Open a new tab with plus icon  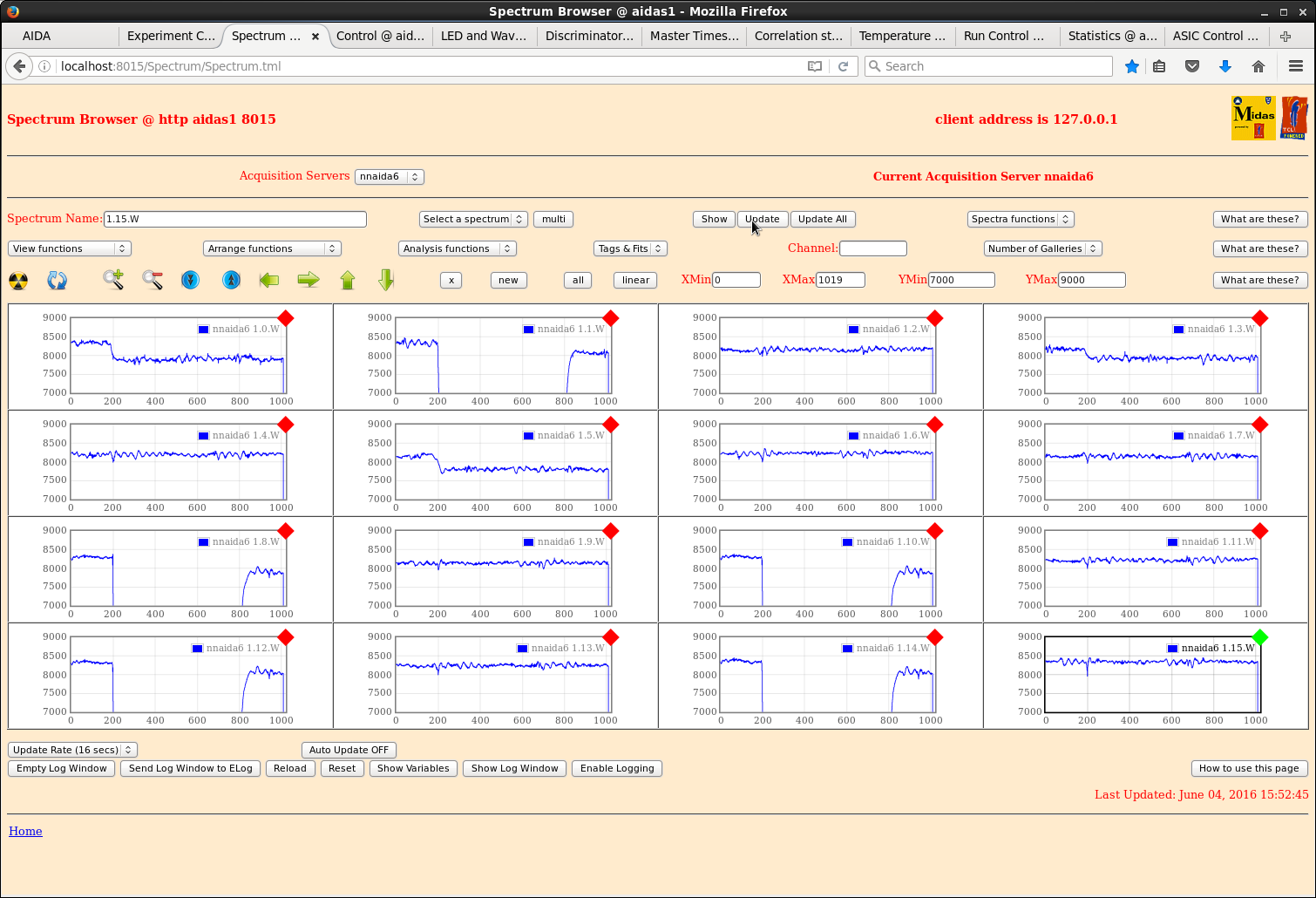pyautogui.click(x=1285, y=36)
